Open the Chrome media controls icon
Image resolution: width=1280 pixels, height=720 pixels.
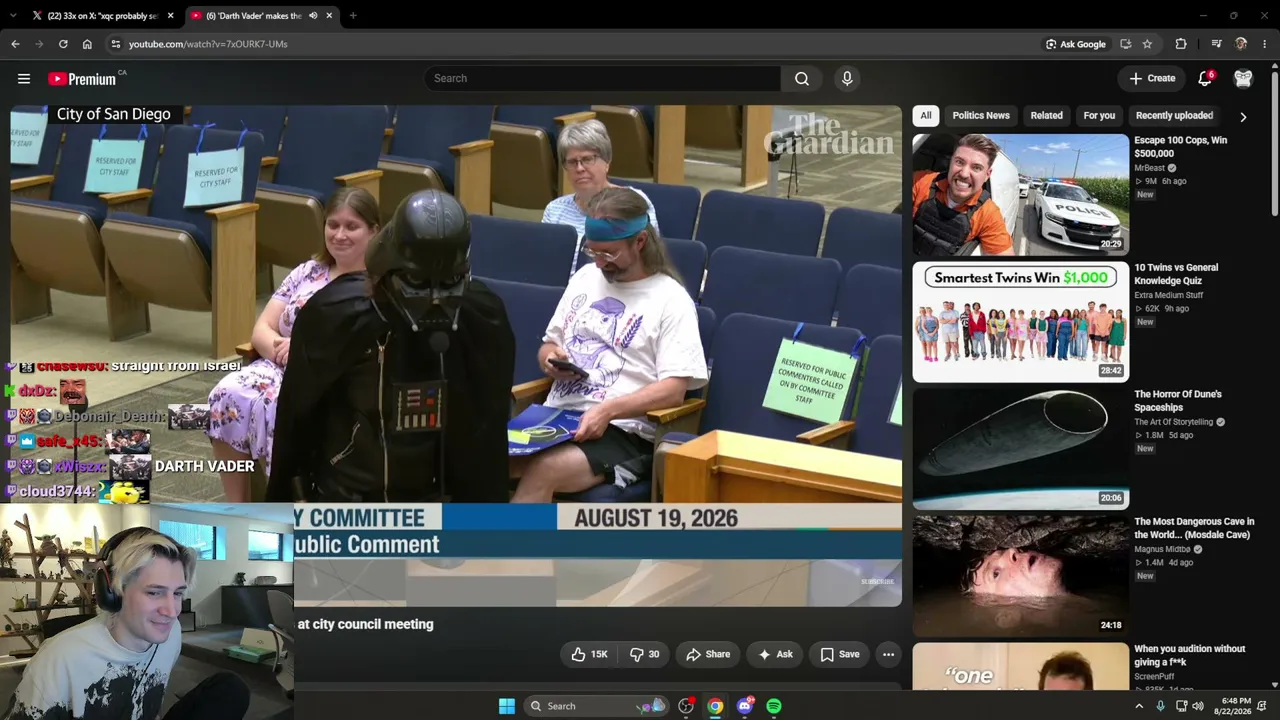tap(1216, 44)
